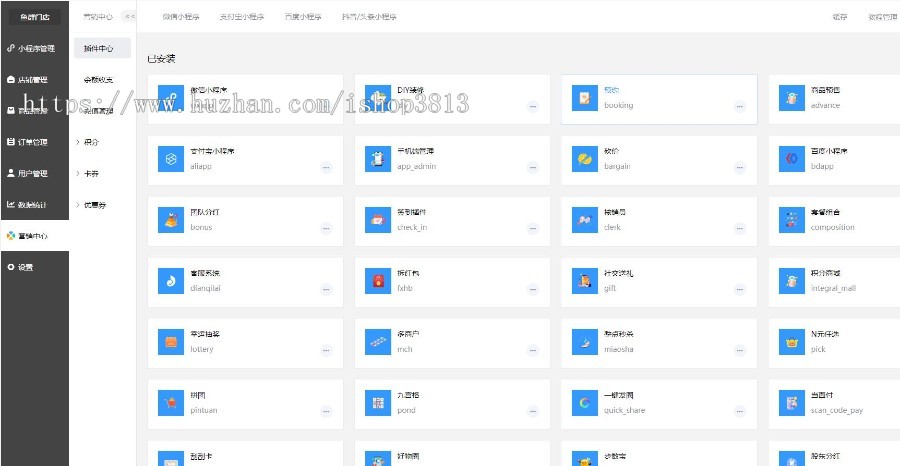Open the lottery plugin icon
The width and height of the screenshot is (900, 466).
click(x=173, y=343)
